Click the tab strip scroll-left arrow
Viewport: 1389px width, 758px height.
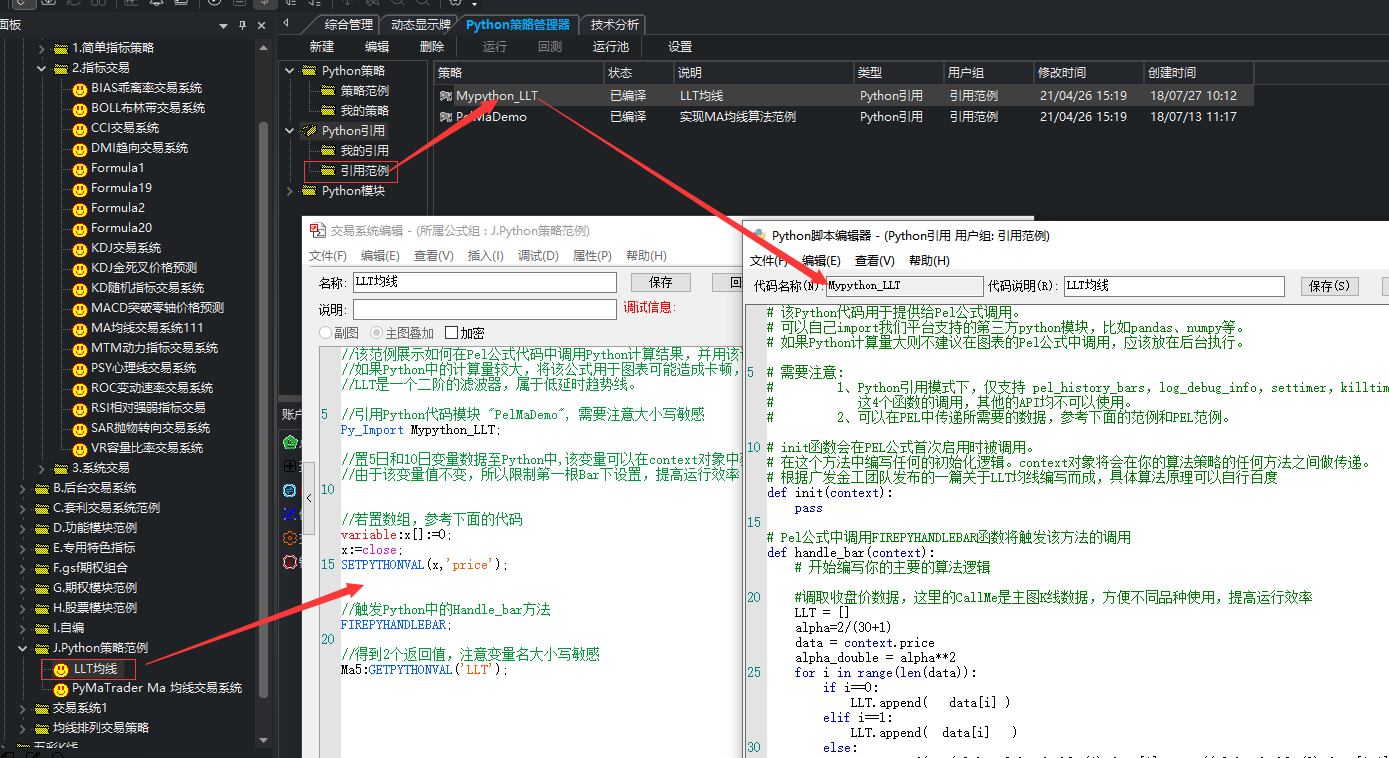286,23
